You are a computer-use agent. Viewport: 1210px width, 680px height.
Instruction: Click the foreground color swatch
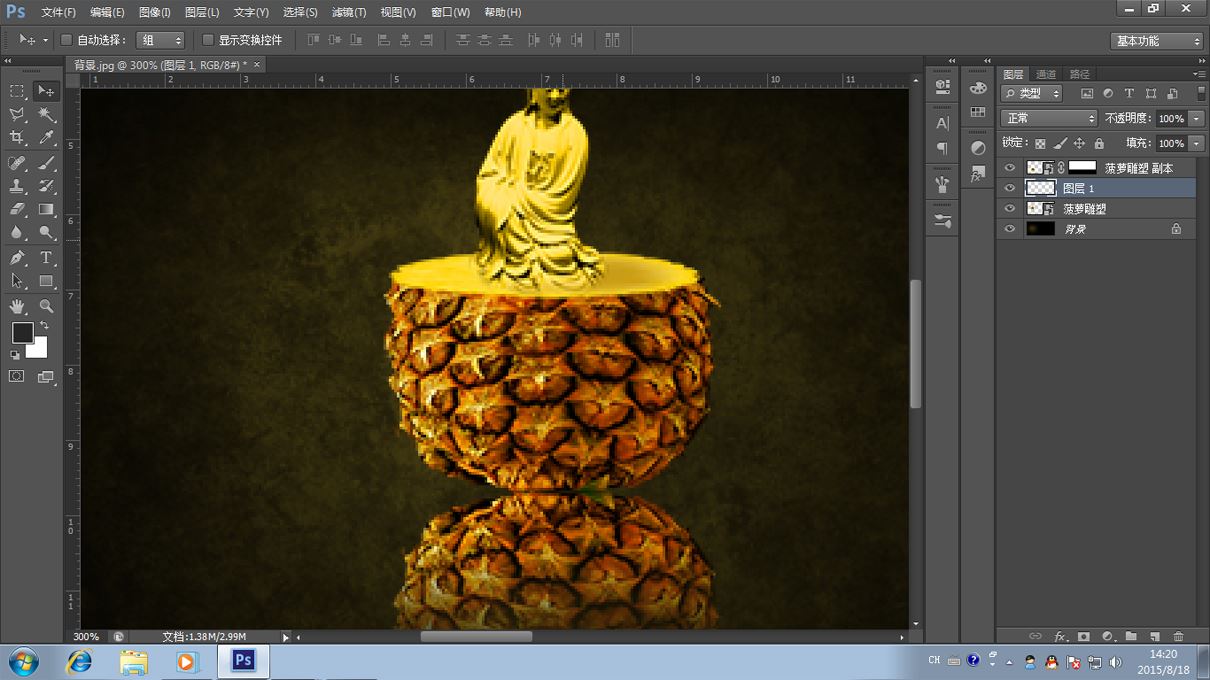22,332
